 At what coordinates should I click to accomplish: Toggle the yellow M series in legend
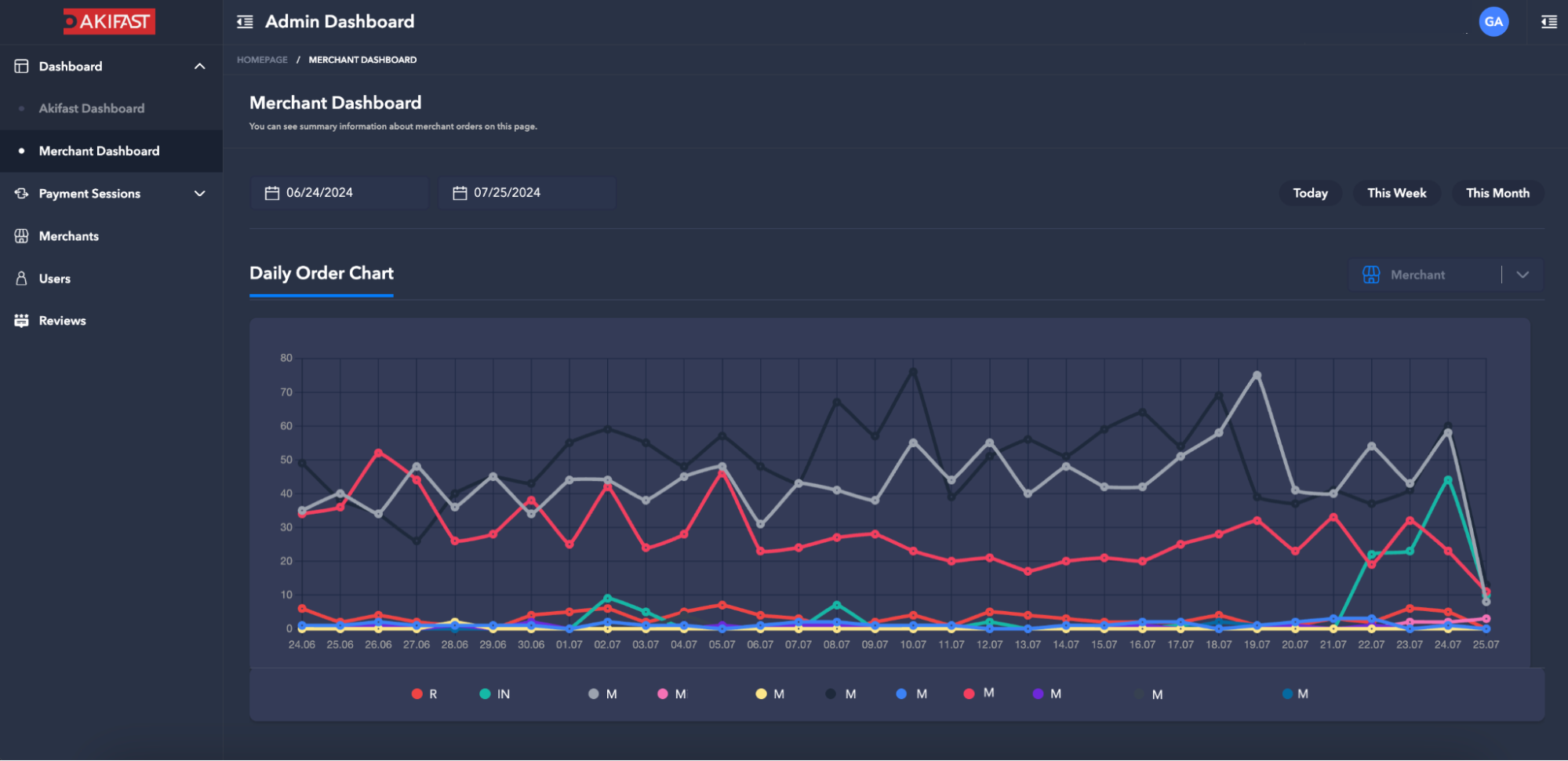(769, 694)
